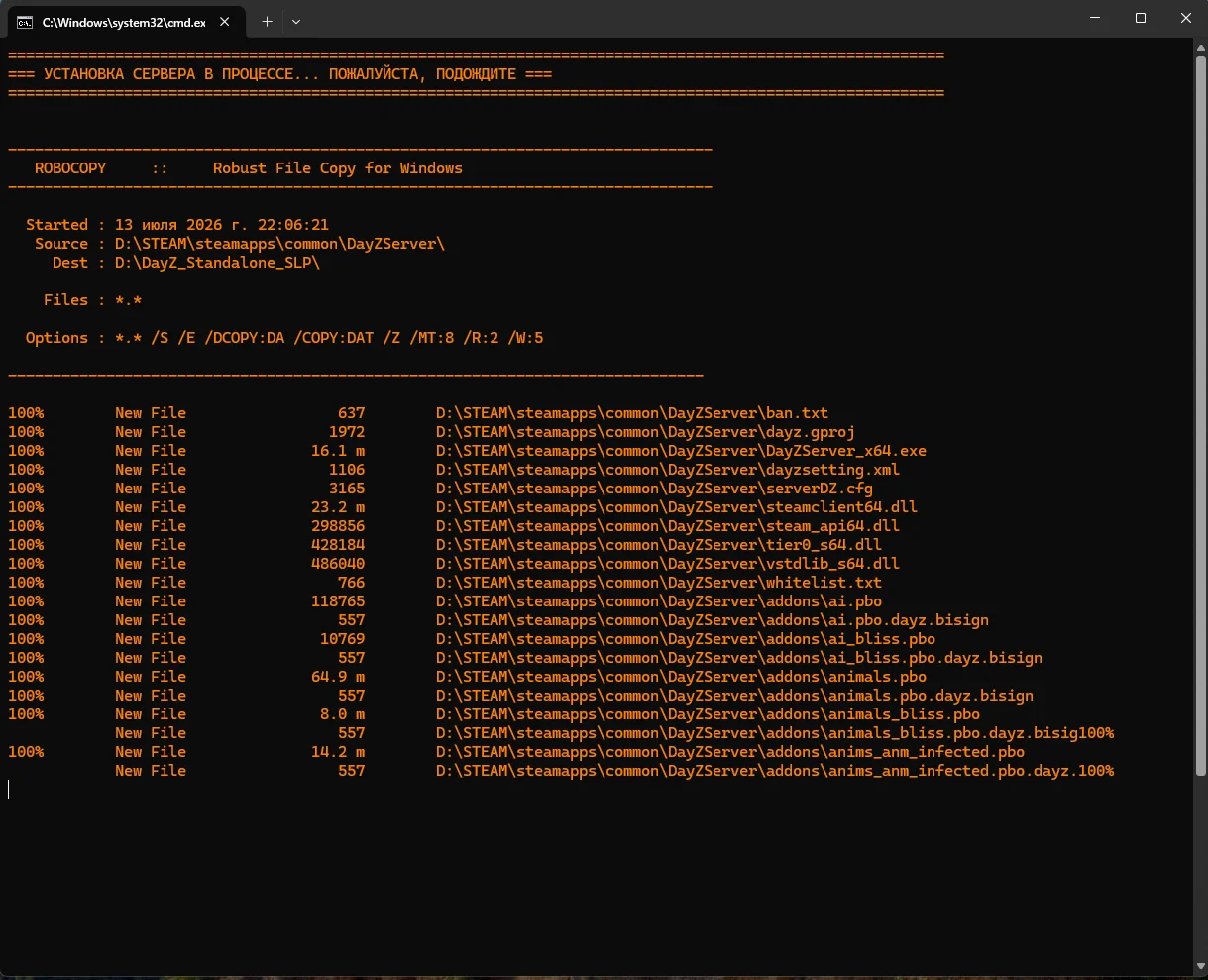Click the ban.txt file path
1208x980 pixels.
632,413
